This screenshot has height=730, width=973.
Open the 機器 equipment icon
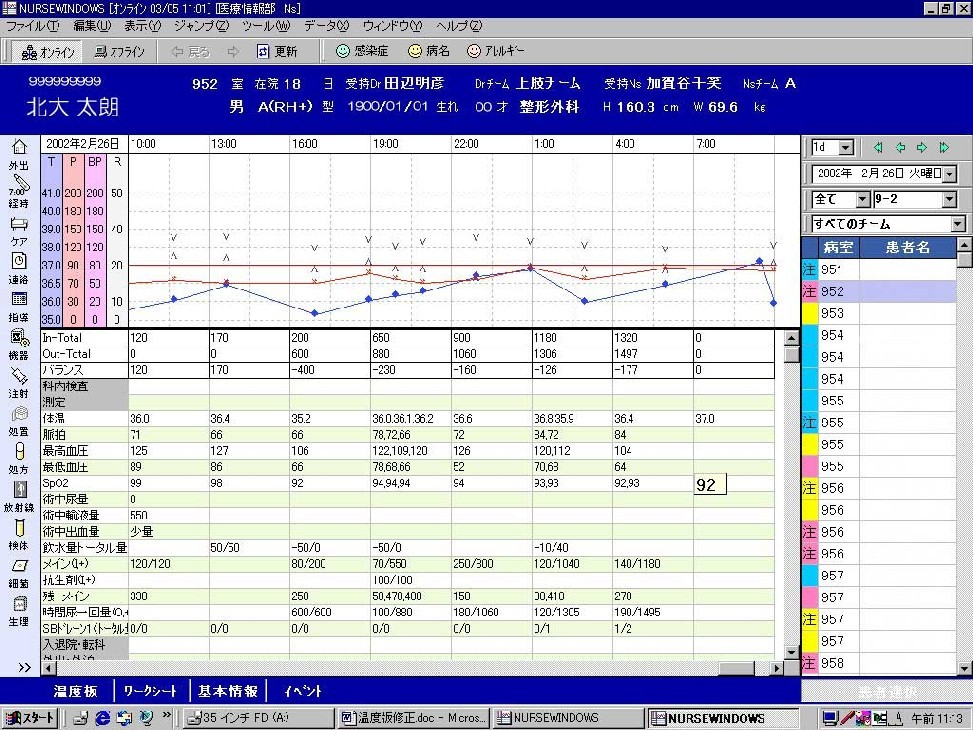point(19,338)
